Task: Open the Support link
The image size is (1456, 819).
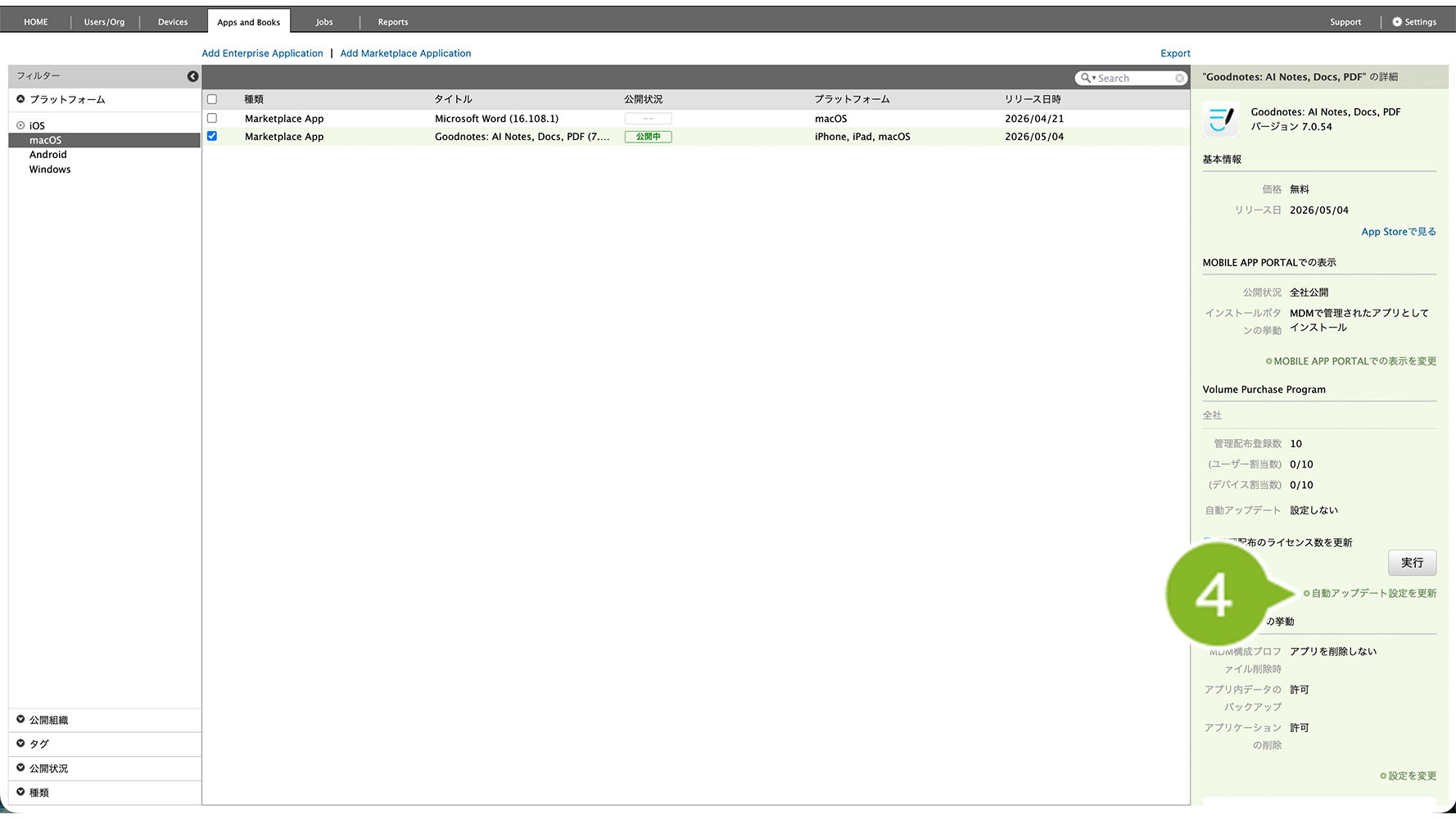Action: point(1345,22)
